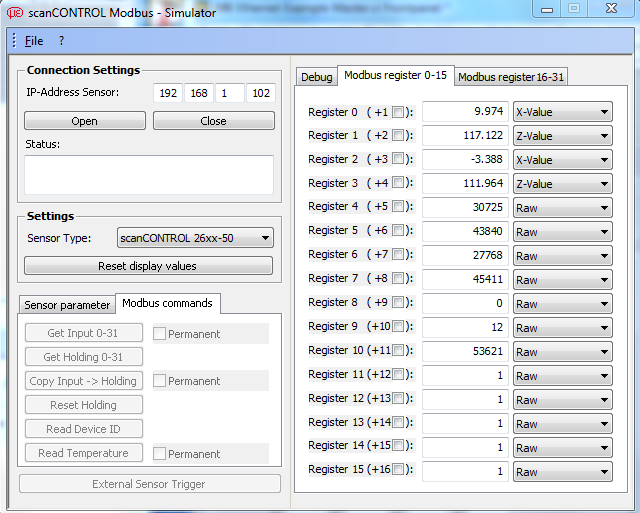Switch to the Debug tab
The height and width of the screenshot is (513, 640).
(316, 77)
